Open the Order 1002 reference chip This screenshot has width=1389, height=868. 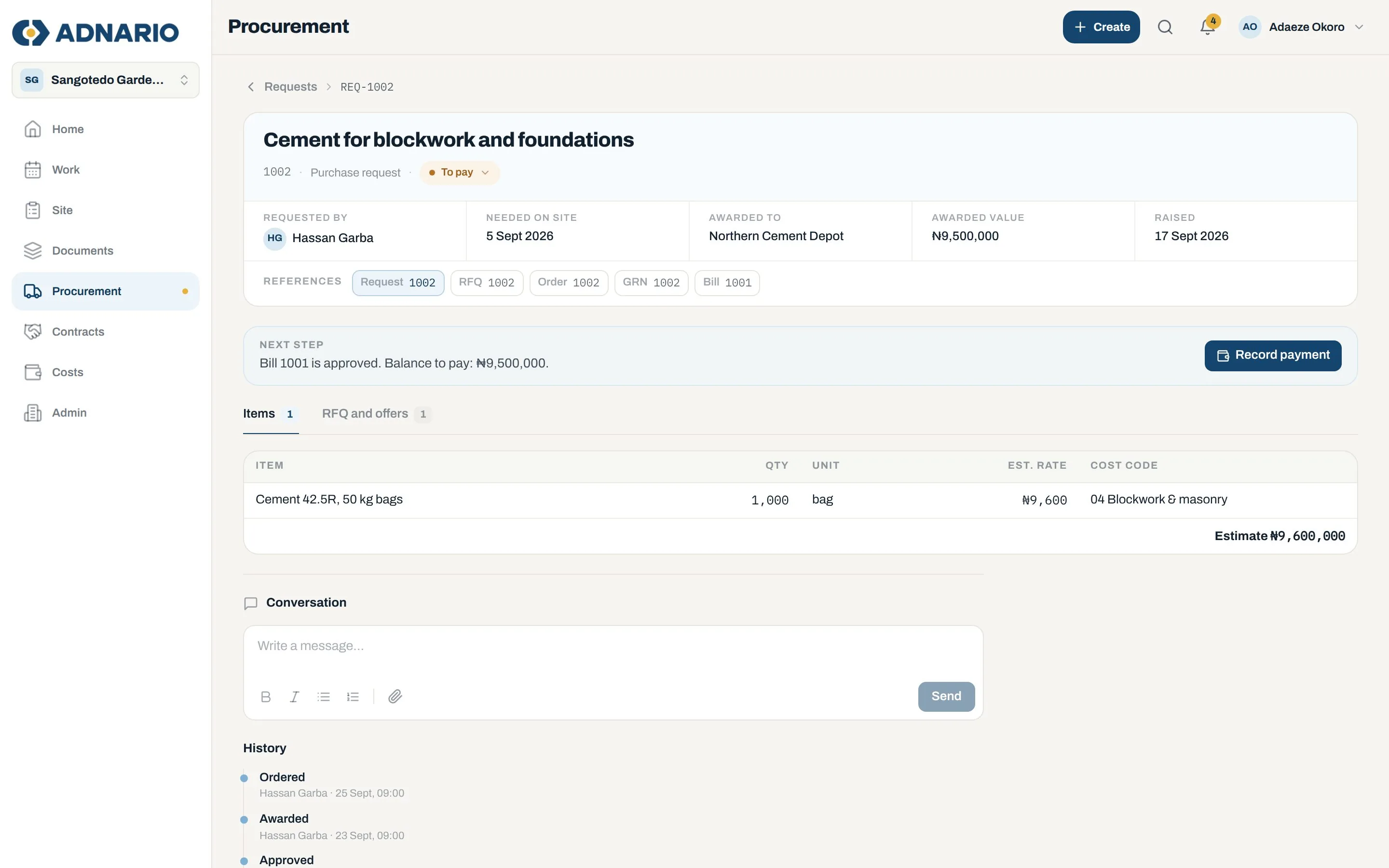point(568,283)
